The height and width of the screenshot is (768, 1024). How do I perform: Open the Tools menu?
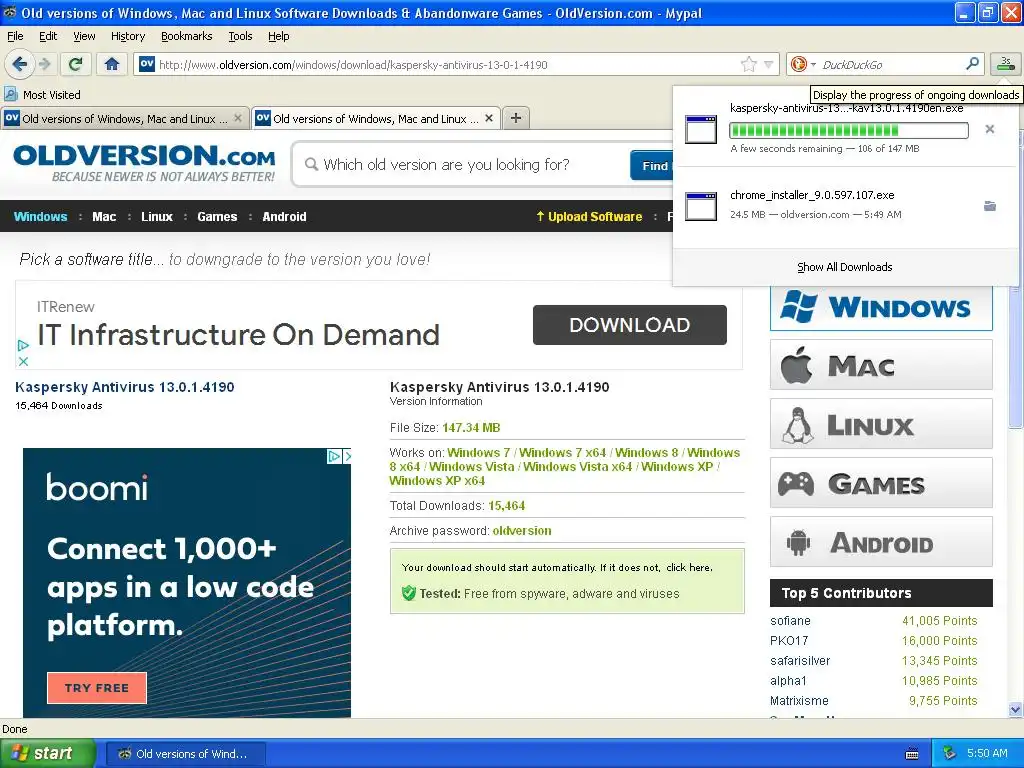[240, 36]
